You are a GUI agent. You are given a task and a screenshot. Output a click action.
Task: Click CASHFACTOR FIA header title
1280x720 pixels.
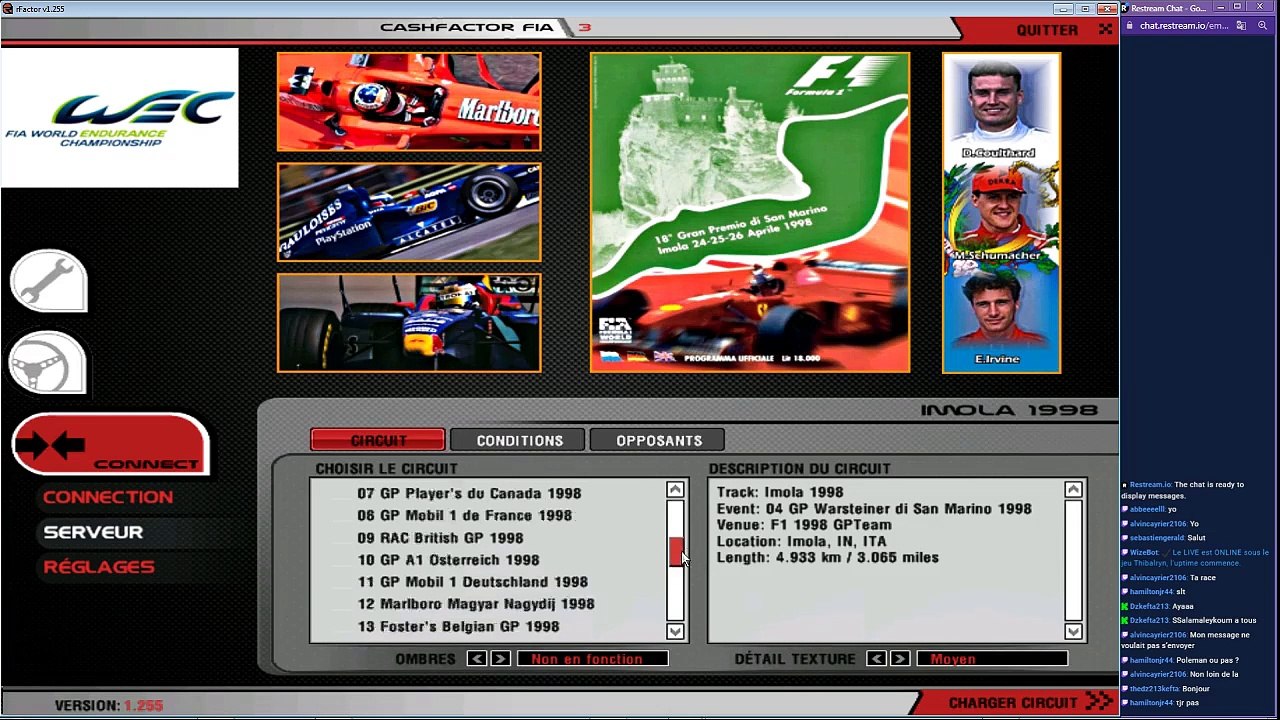467,27
